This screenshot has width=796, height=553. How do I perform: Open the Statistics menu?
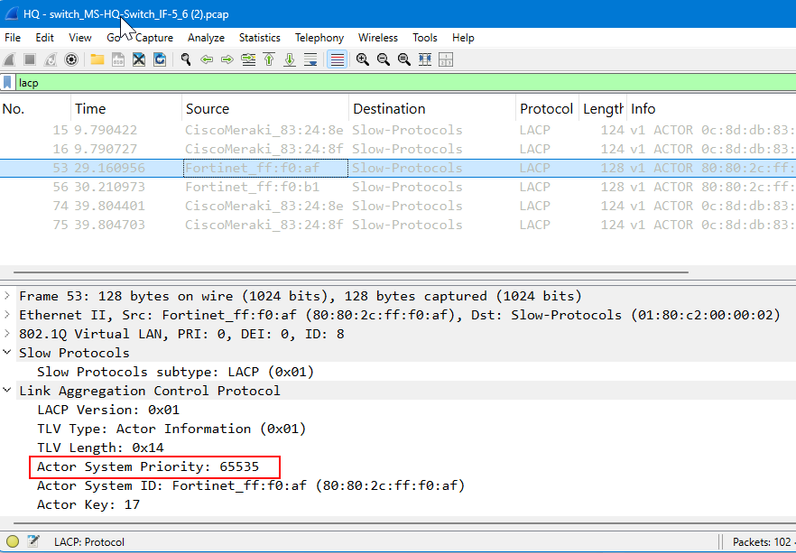click(x=259, y=38)
